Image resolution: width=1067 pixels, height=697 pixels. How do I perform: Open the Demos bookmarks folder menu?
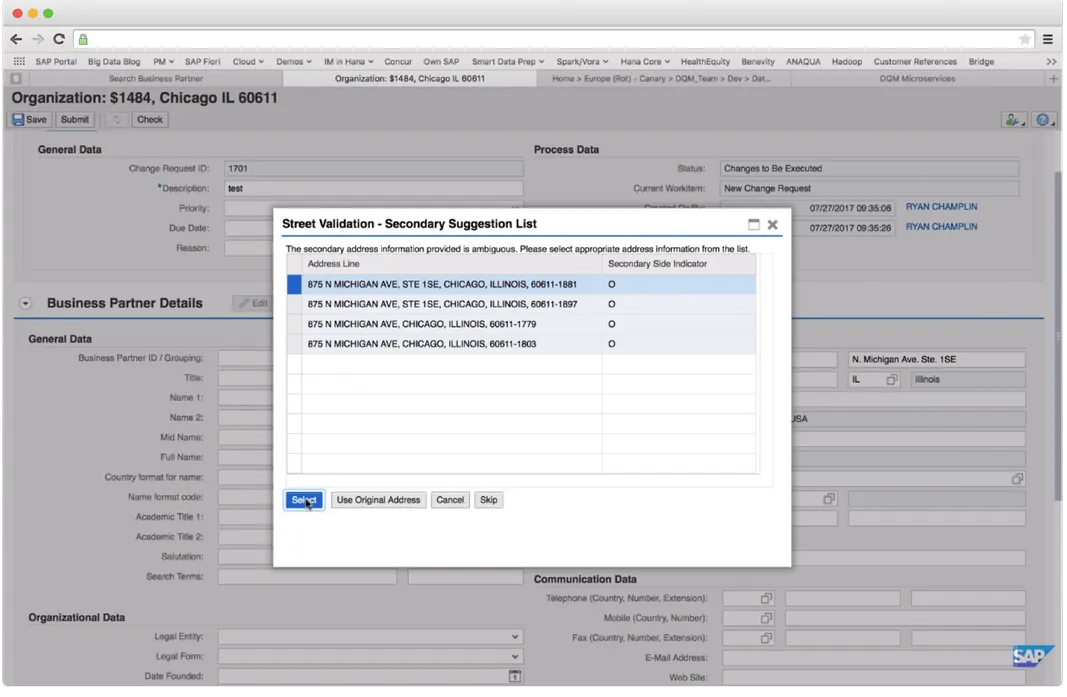(292, 61)
